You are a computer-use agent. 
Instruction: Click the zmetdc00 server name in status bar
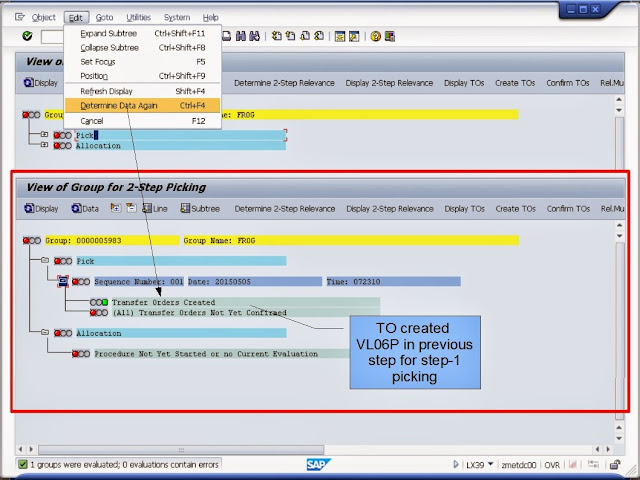tap(518, 465)
